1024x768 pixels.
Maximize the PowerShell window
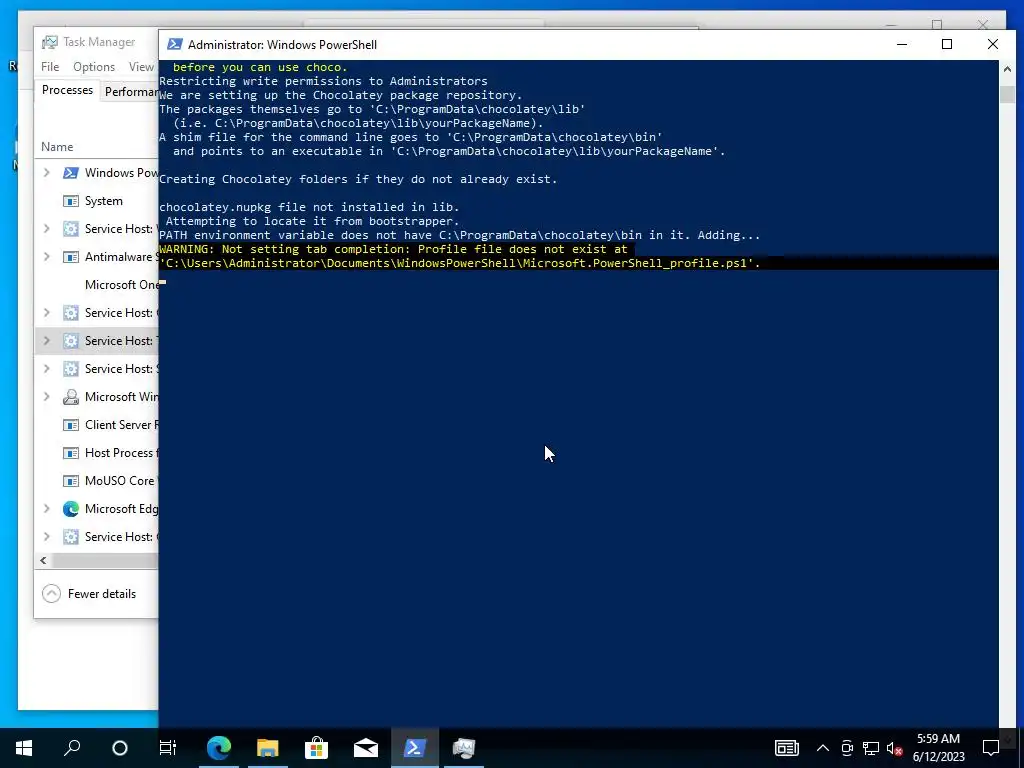tap(947, 44)
